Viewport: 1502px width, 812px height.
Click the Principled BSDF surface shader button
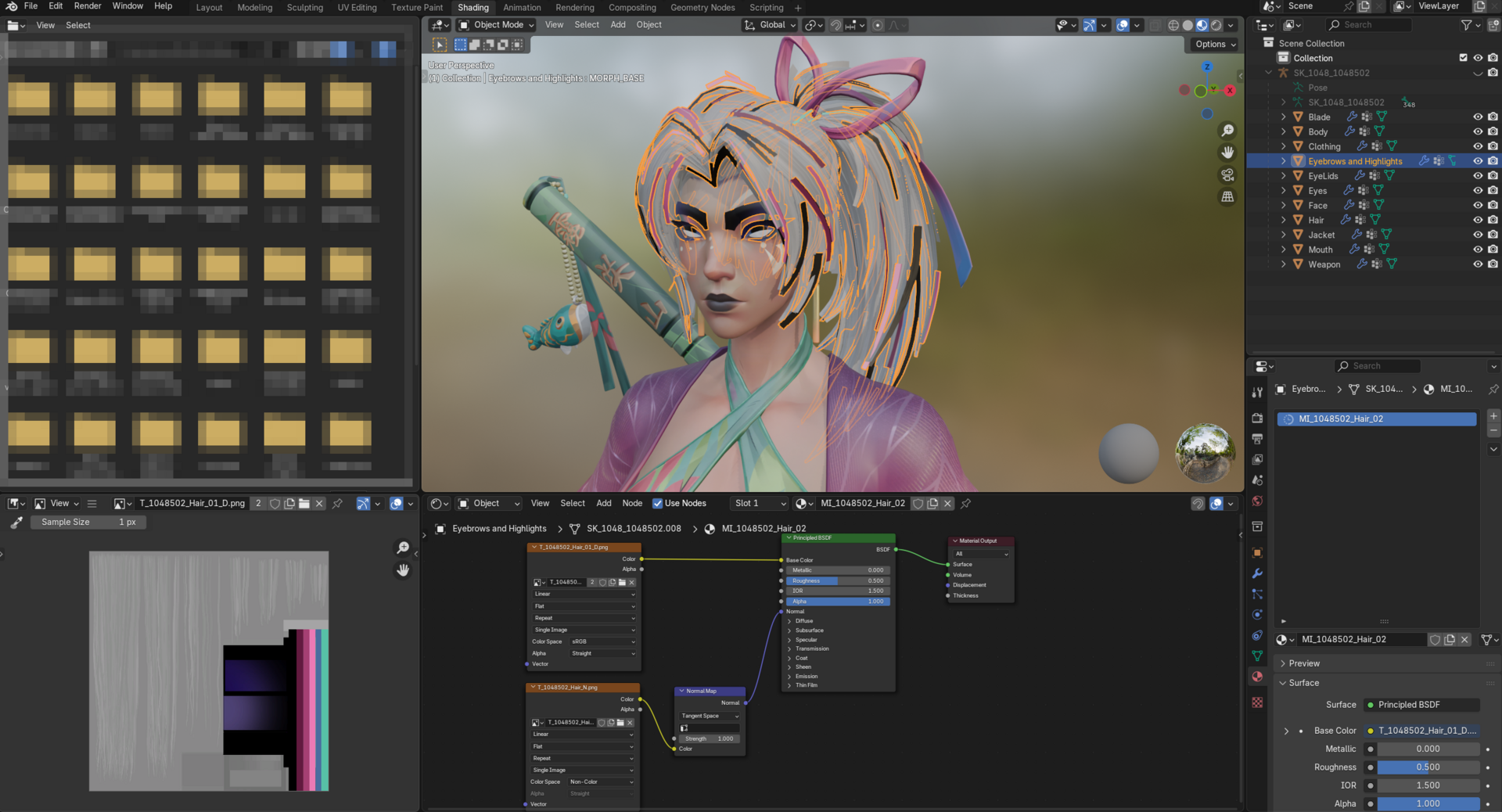[1421, 705]
